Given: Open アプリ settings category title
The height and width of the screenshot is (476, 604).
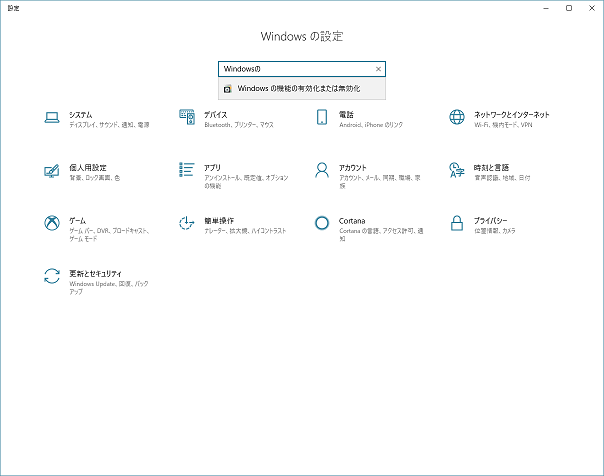Looking at the screenshot, I should tap(212, 168).
